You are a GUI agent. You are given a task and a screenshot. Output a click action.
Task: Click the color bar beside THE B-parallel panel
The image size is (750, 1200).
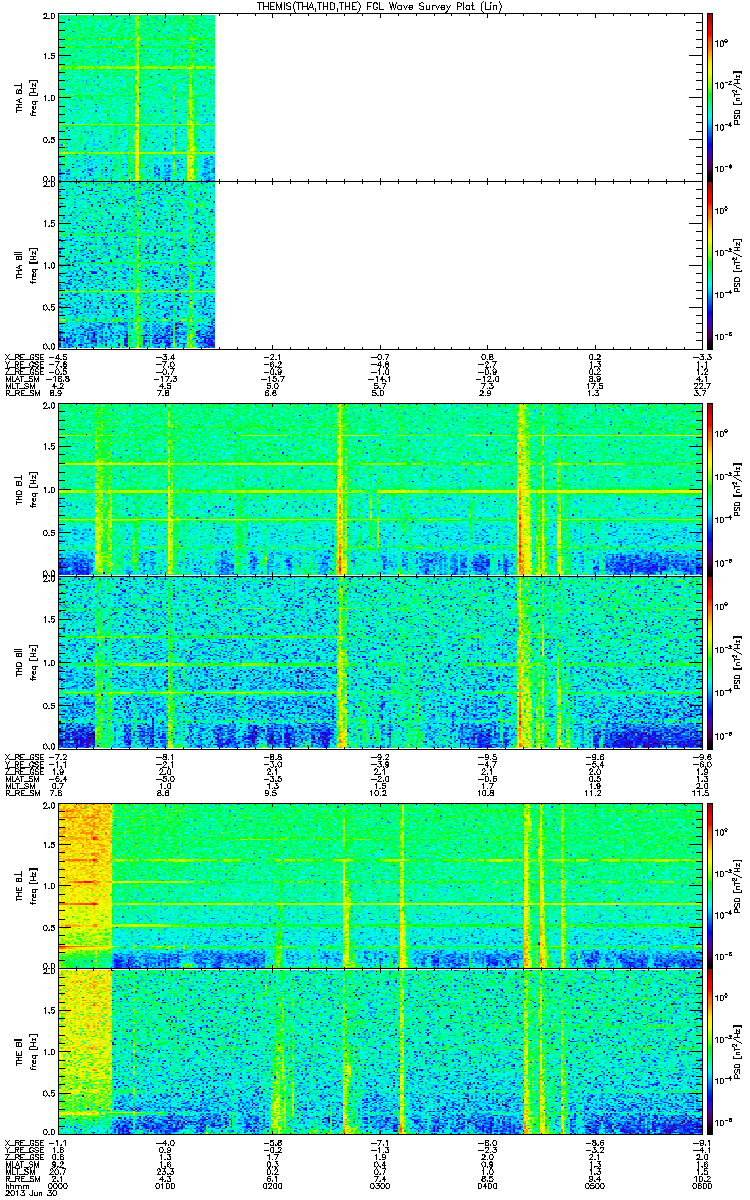(x=711, y=1050)
